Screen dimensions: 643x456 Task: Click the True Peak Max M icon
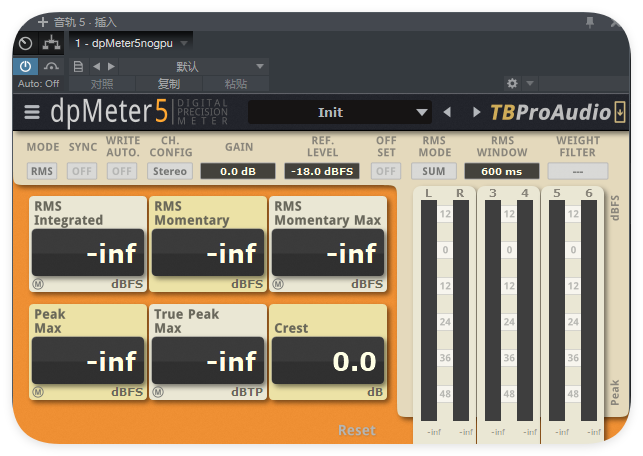[x=158, y=392]
